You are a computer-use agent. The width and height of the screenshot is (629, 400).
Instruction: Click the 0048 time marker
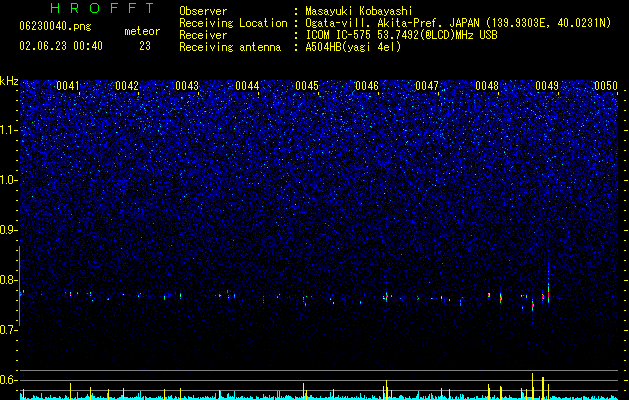[x=487, y=86]
